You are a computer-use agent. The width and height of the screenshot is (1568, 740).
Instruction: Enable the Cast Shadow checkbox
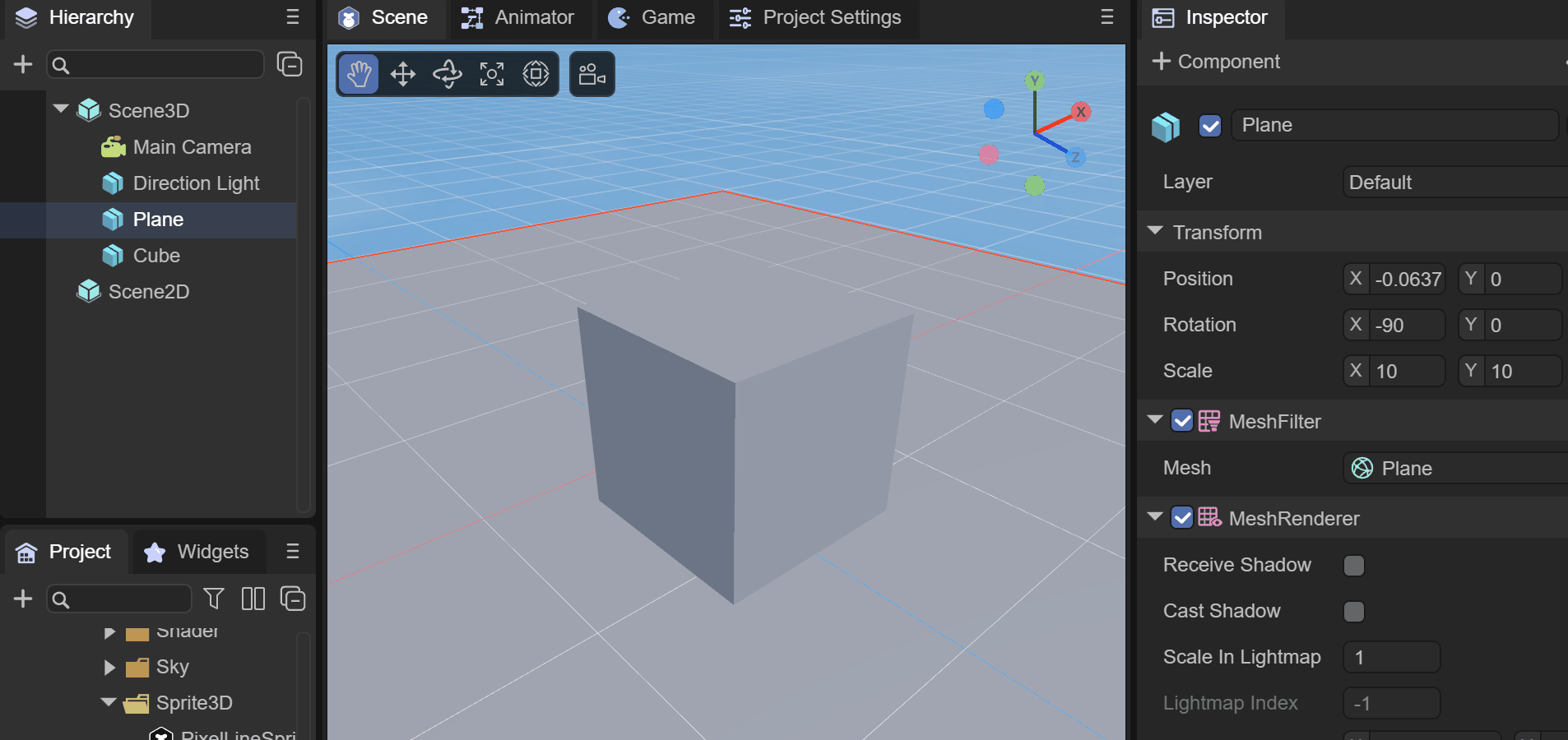click(x=1353, y=612)
